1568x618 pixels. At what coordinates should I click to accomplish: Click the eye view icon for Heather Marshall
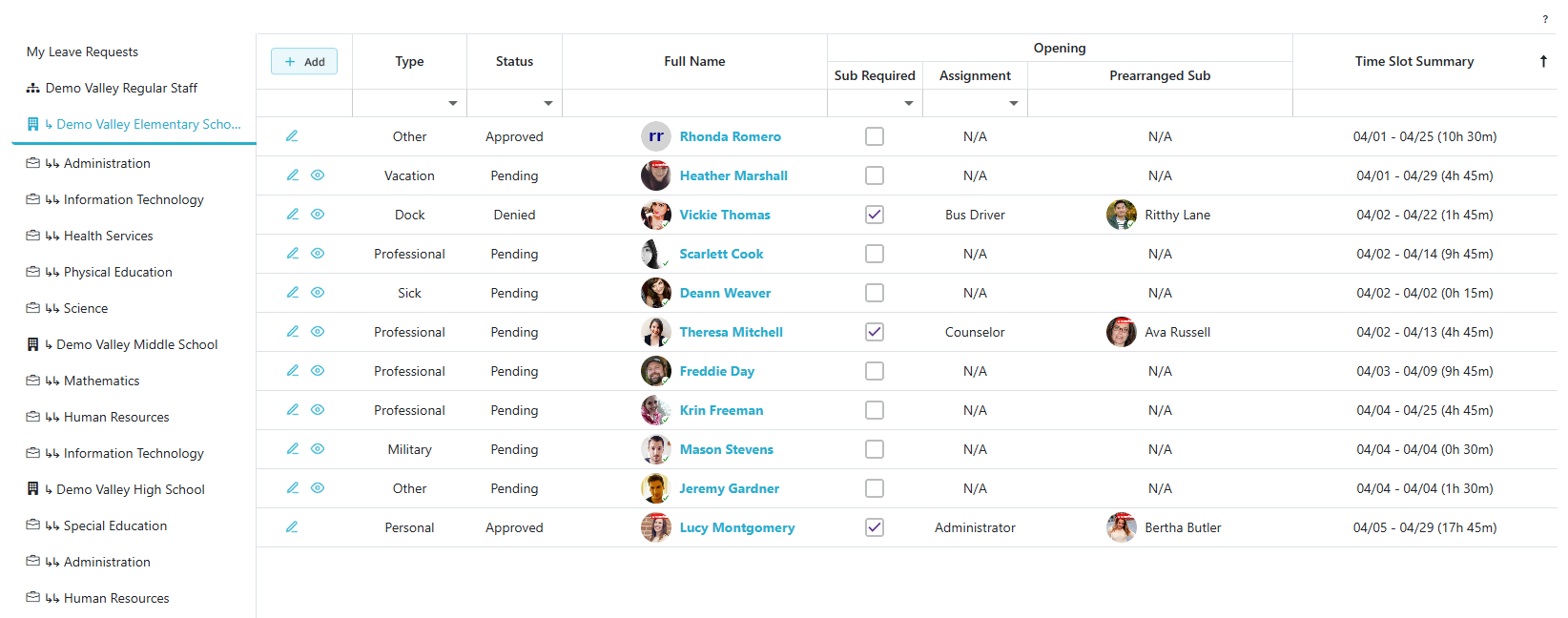coord(318,175)
